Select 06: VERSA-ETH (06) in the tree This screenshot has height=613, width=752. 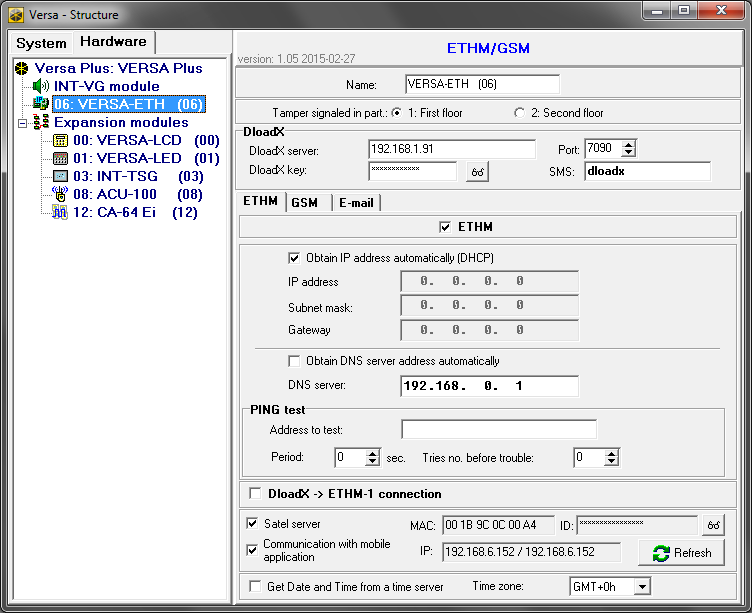(x=129, y=104)
